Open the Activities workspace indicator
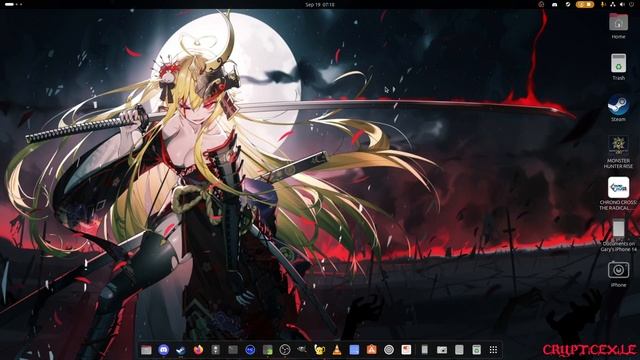 pyautogui.click(x=13, y=4)
